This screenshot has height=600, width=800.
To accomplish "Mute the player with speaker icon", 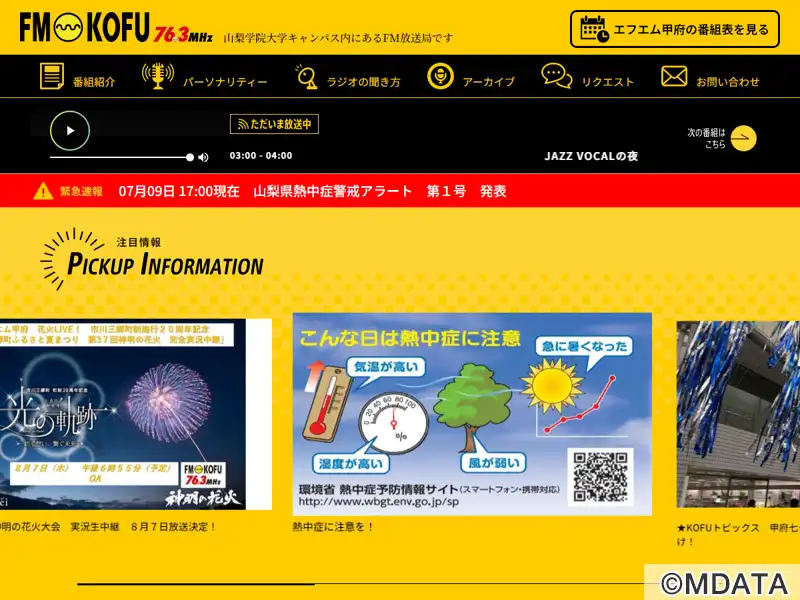I will [203, 157].
